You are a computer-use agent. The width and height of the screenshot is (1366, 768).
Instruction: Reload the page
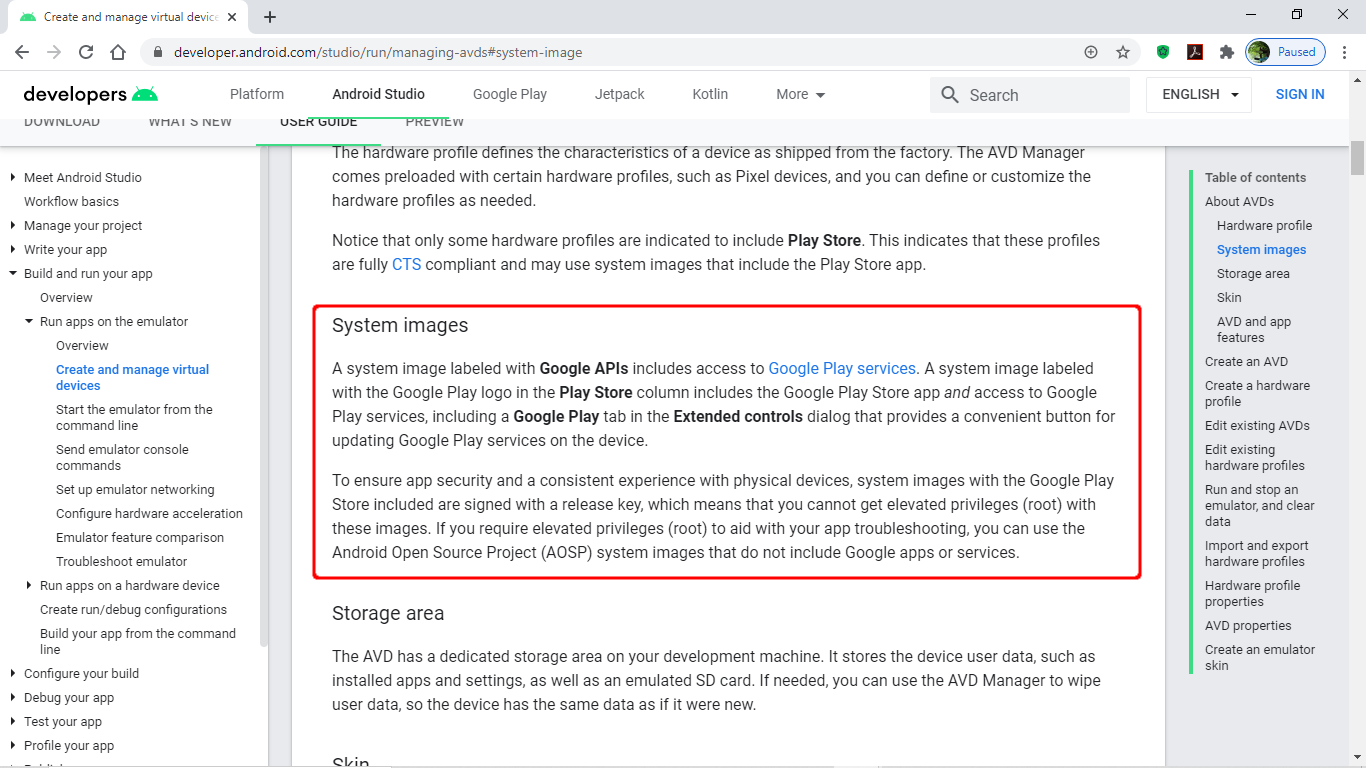click(x=86, y=51)
